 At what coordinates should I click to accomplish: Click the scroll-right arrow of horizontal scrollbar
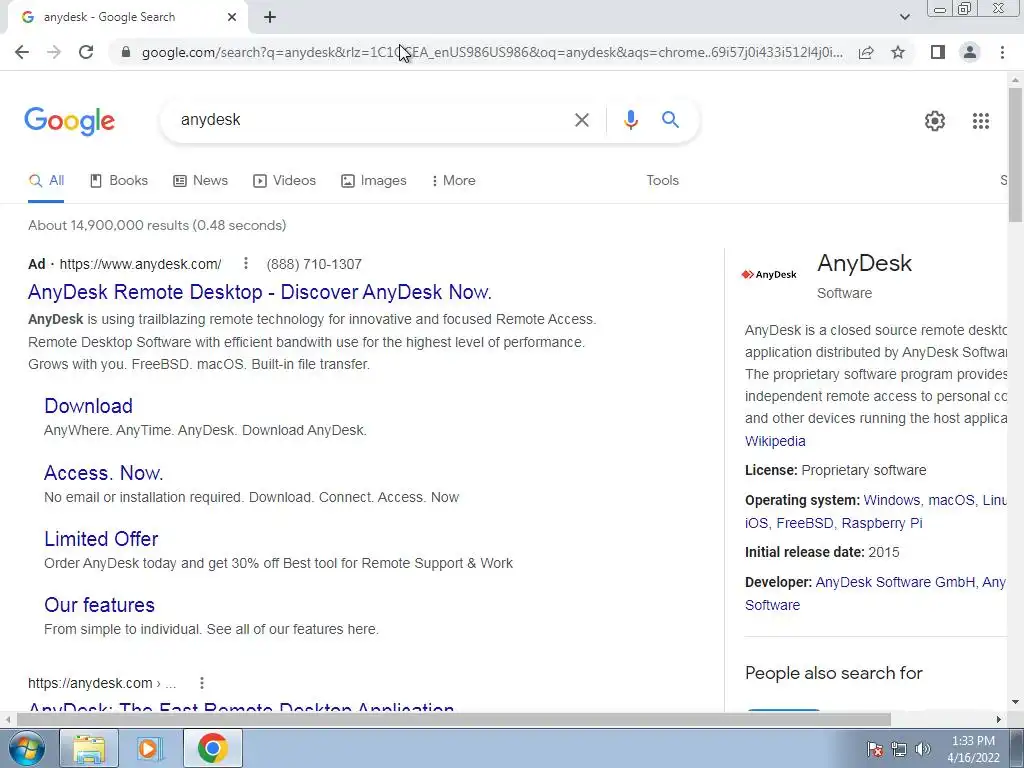click(999, 719)
